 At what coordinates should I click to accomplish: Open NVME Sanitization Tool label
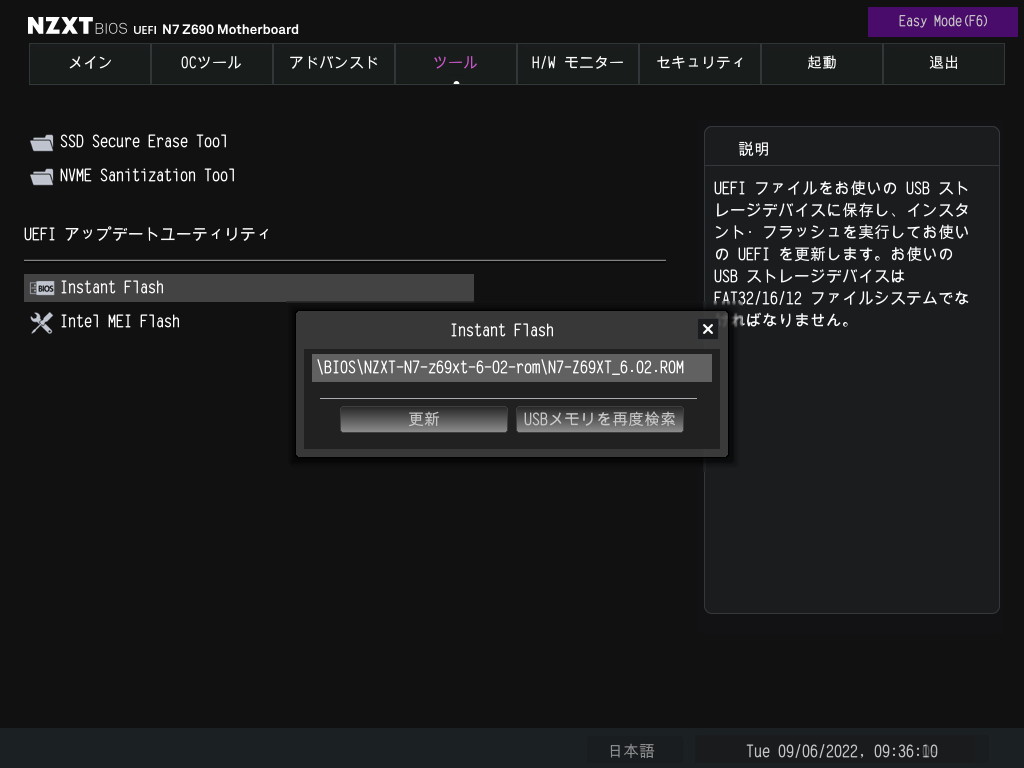click(x=148, y=176)
